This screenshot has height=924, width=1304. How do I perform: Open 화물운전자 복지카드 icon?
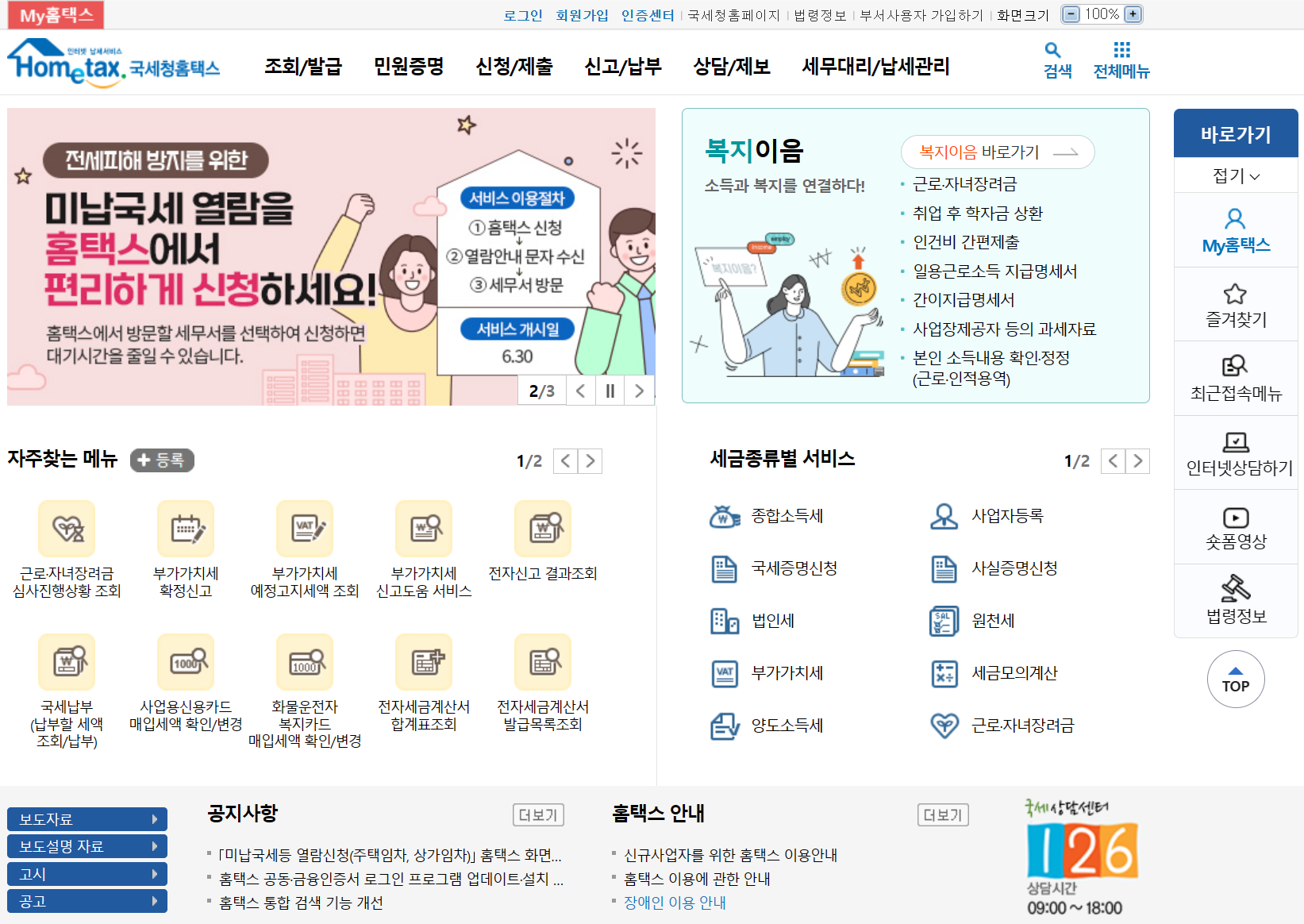tap(305, 661)
